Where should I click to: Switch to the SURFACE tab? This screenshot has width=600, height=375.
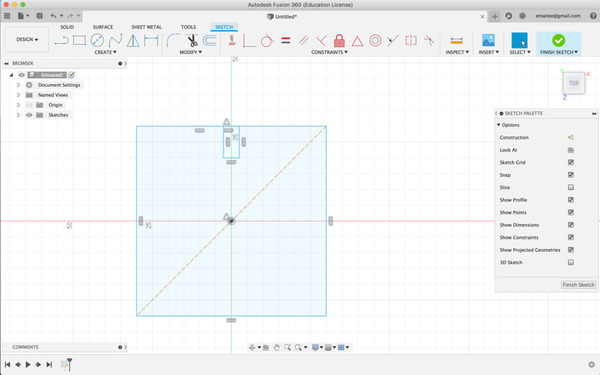coord(103,27)
